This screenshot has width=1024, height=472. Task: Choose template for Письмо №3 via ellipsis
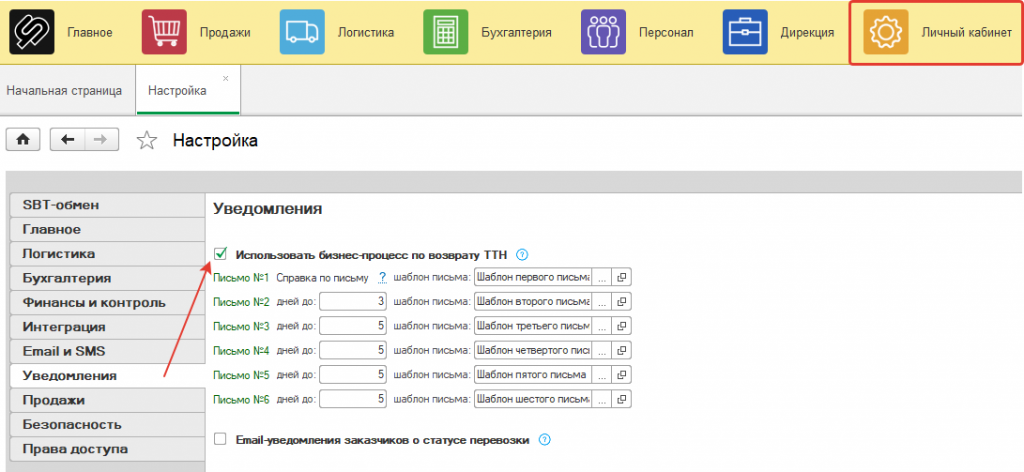point(601,326)
